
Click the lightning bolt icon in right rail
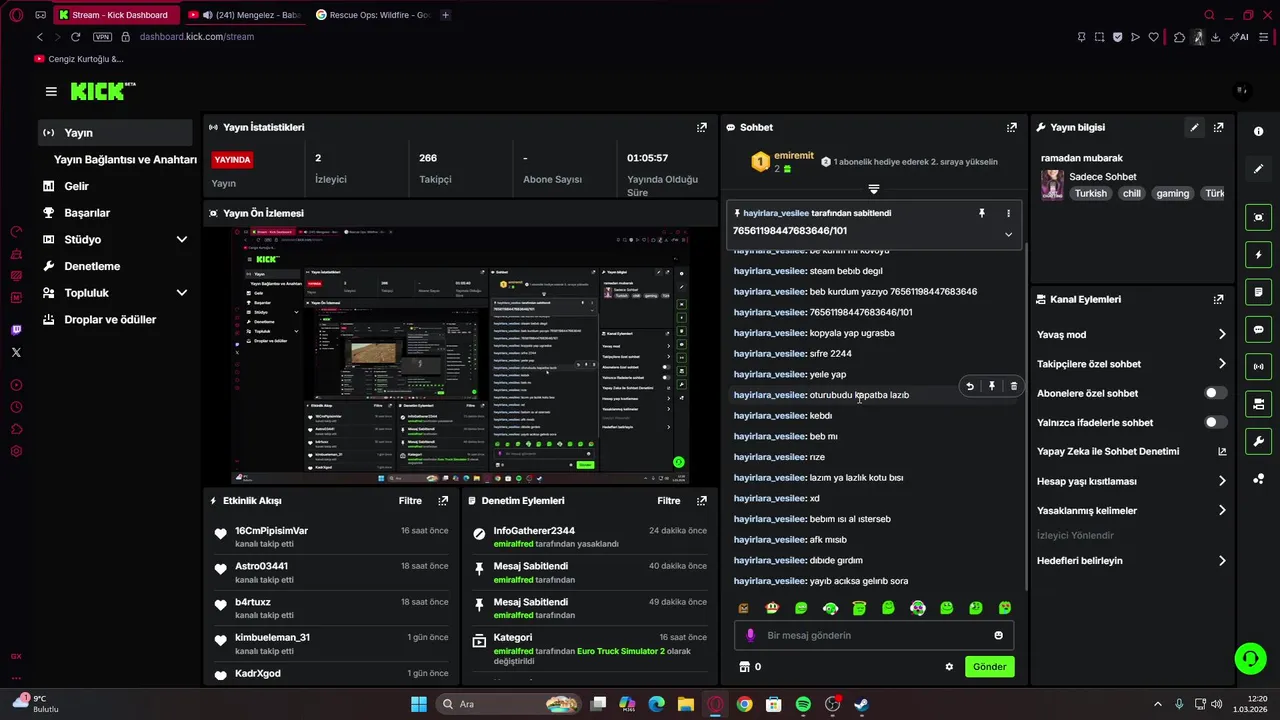click(1258, 255)
